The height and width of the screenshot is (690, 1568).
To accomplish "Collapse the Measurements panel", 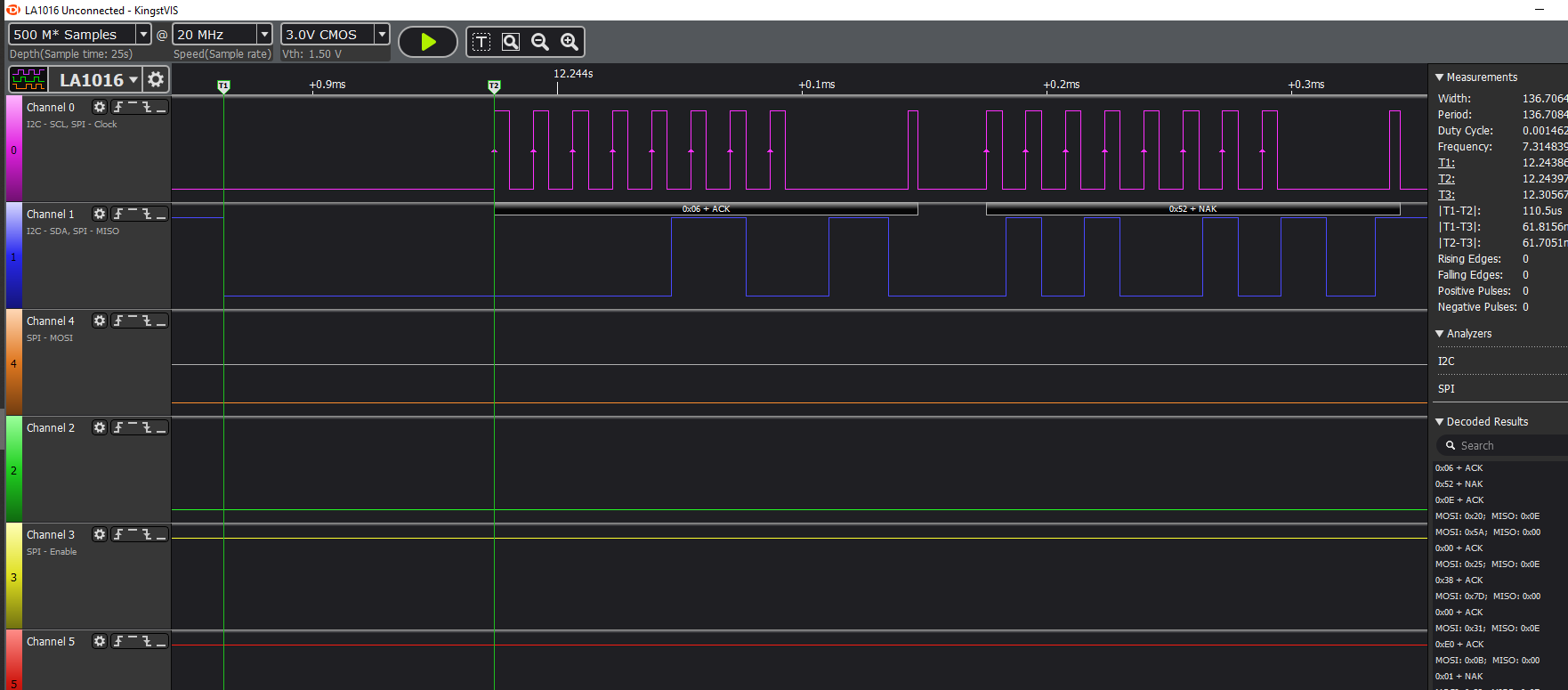I will 1440,77.
